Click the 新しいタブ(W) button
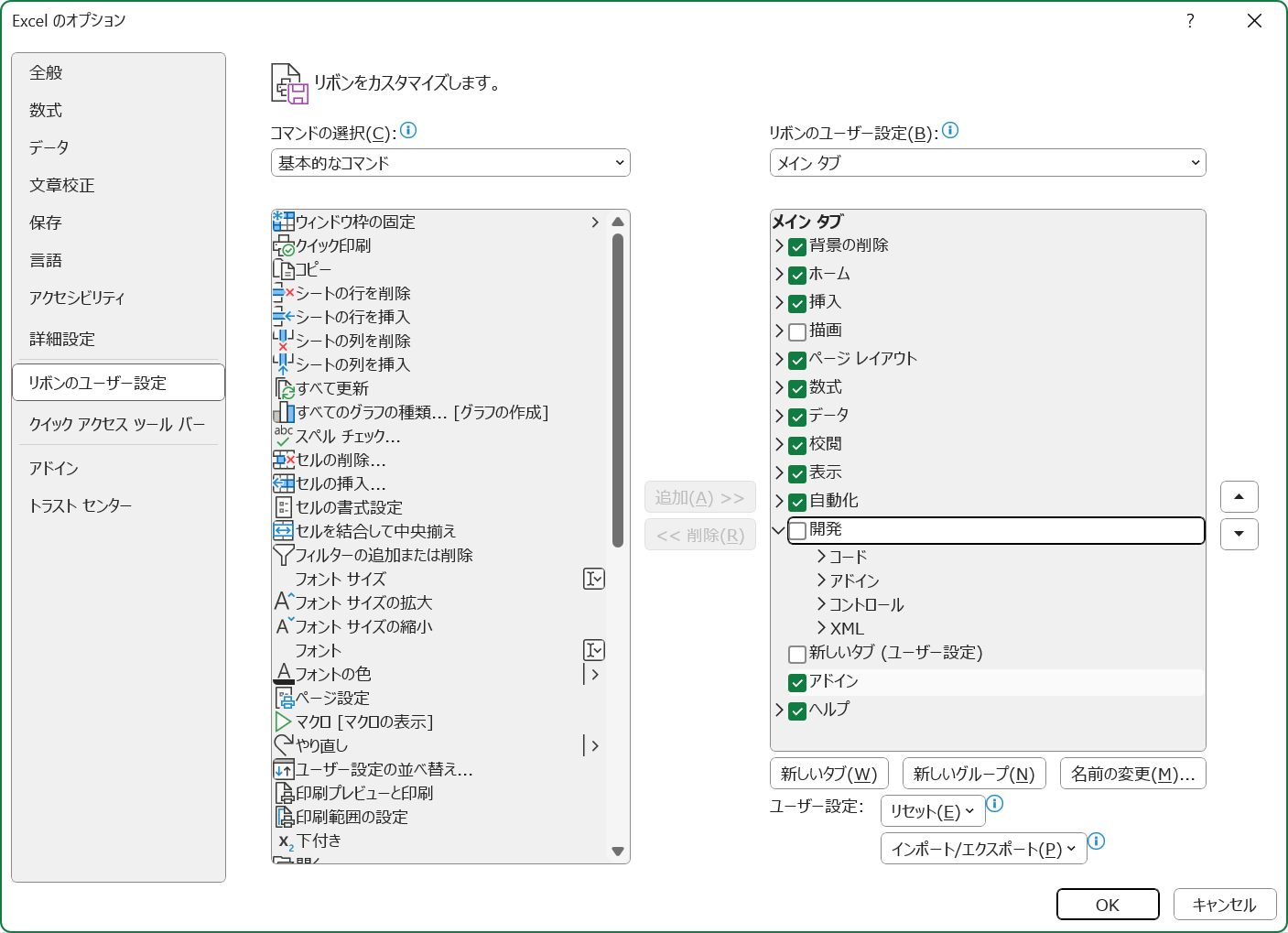 (829, 774)
